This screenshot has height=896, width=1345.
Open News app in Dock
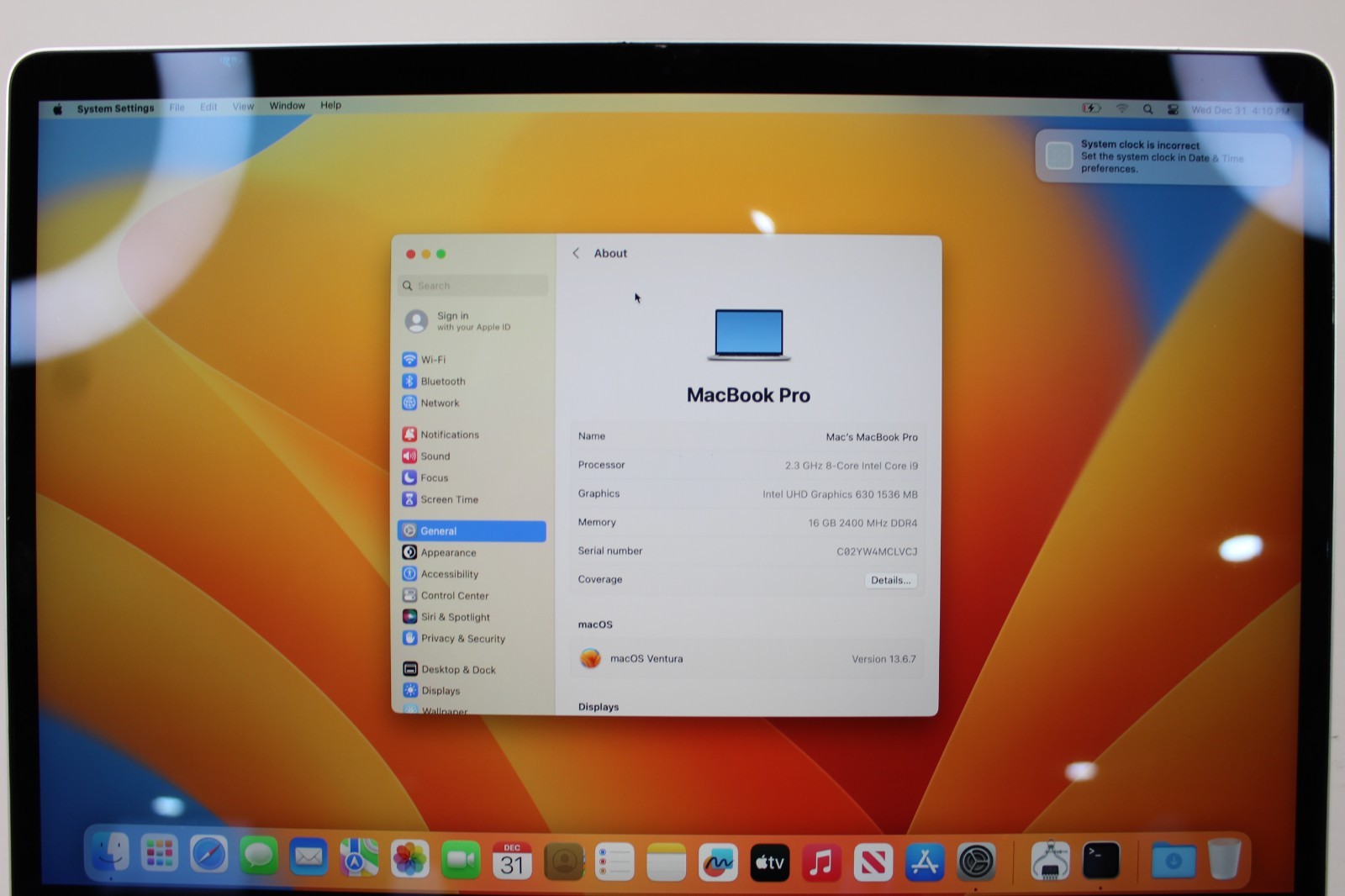[x=873, y=862]
